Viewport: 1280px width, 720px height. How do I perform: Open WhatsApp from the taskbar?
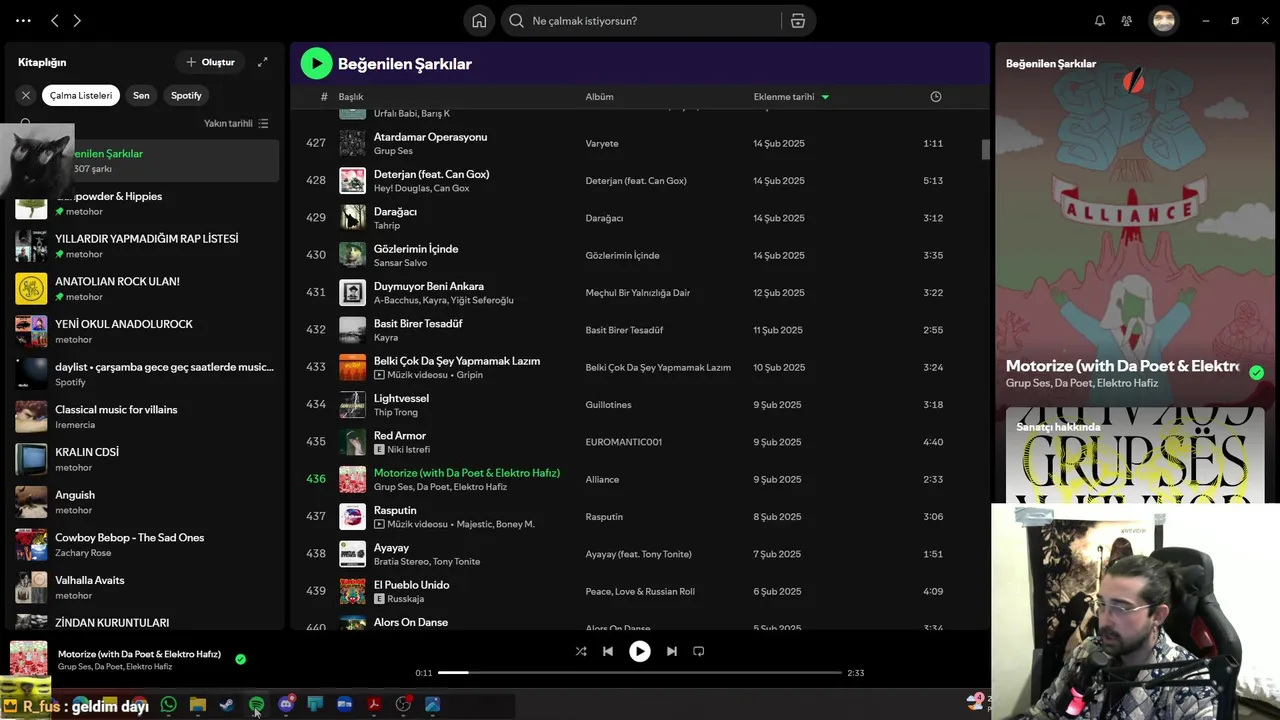[x=168, y=704]
